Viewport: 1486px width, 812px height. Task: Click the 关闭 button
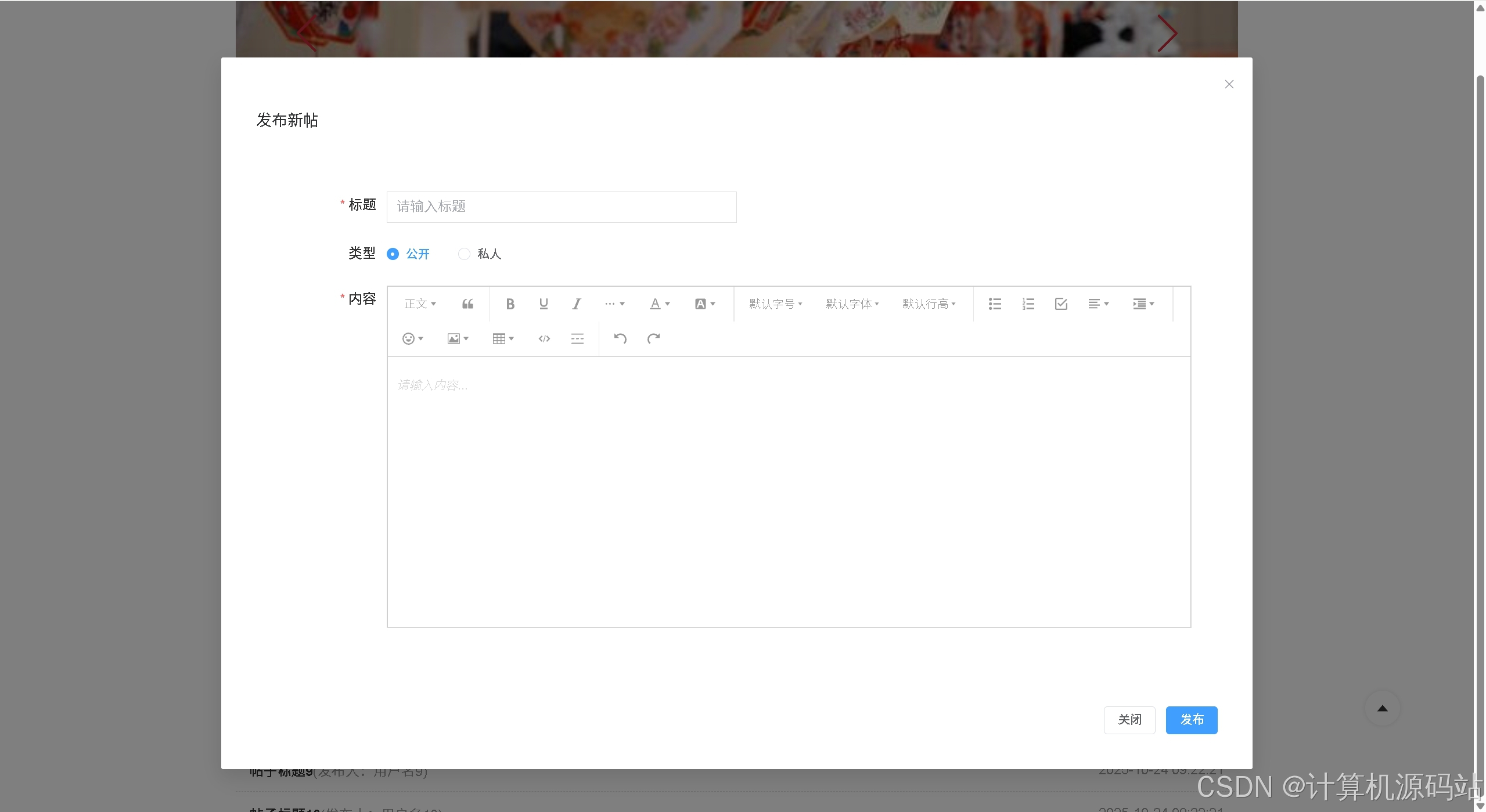[1129, 720]
